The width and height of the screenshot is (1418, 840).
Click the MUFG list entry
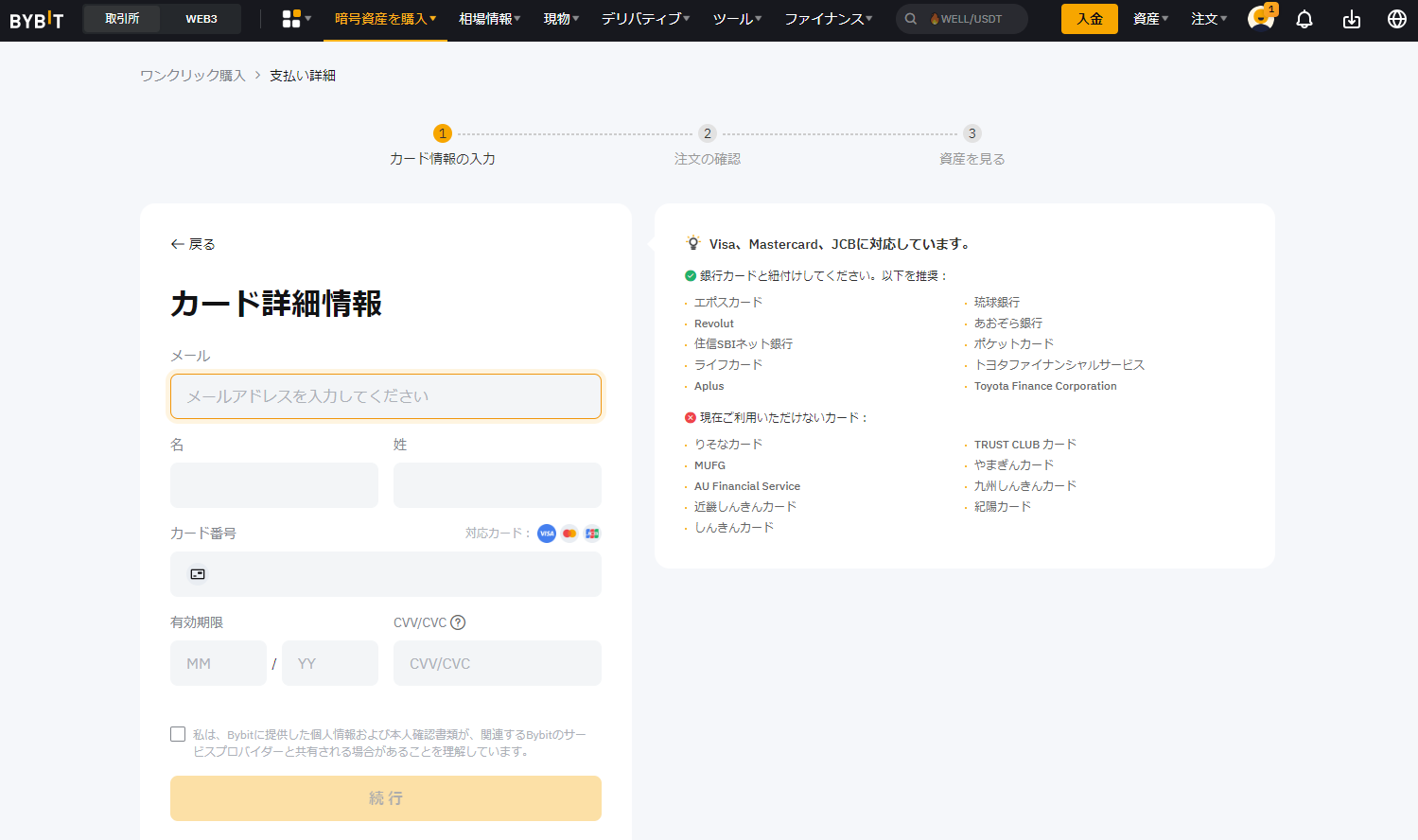710,465
